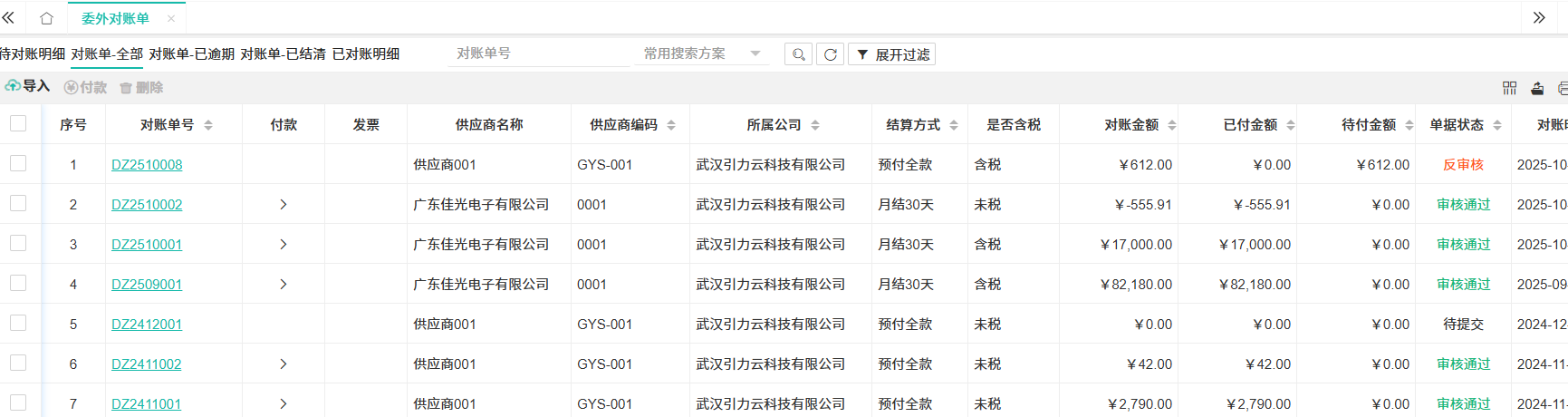Click the home icon tab
1568x417 pixels.
point(46,18)
